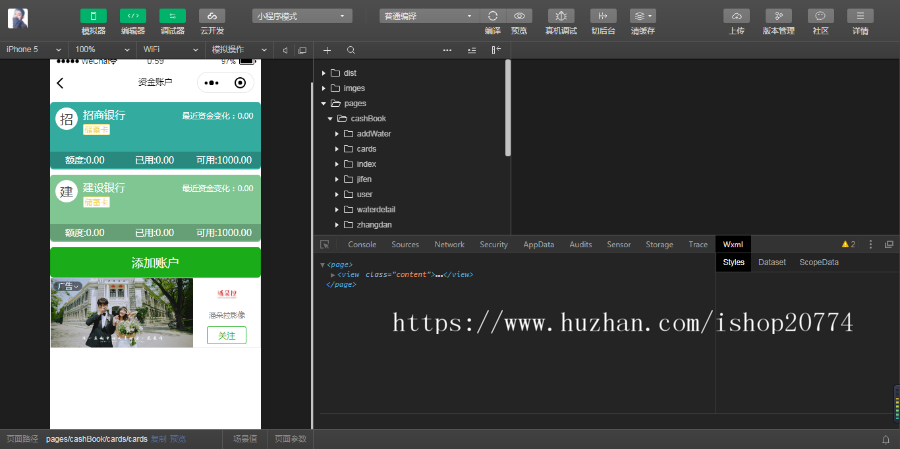900x449 pixels.
Task: Click the compile refresh icon (编译)
Action: [x=493, y=16]
